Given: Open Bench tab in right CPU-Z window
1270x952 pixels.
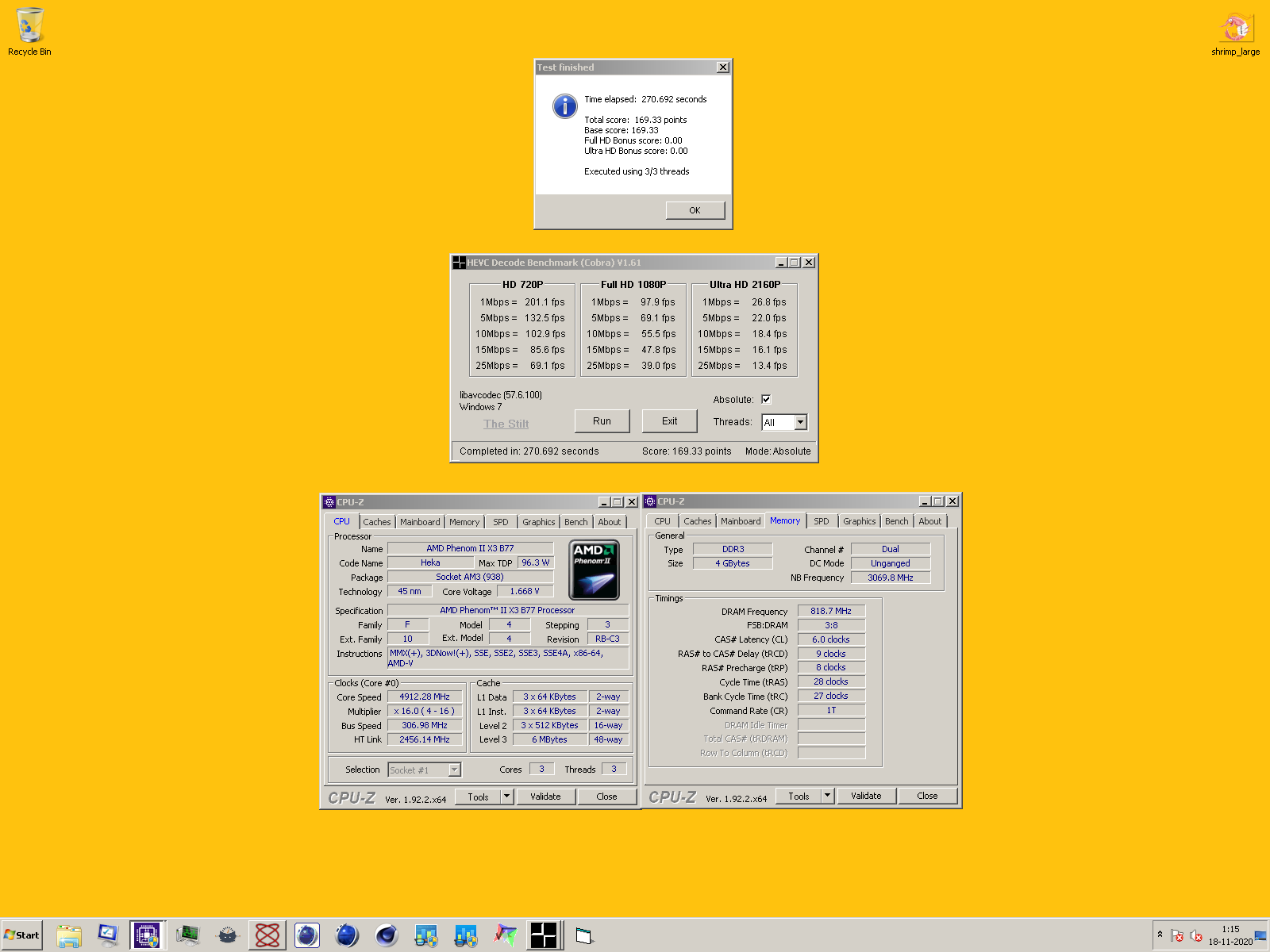Looking at the screenshot, I should 897,521.
